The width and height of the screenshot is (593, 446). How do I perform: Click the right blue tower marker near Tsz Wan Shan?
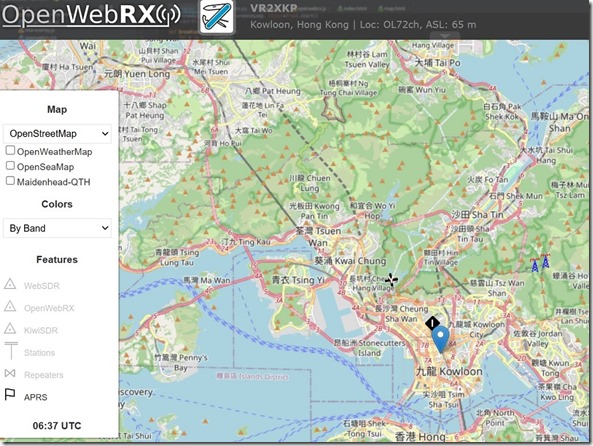[545, 262]
